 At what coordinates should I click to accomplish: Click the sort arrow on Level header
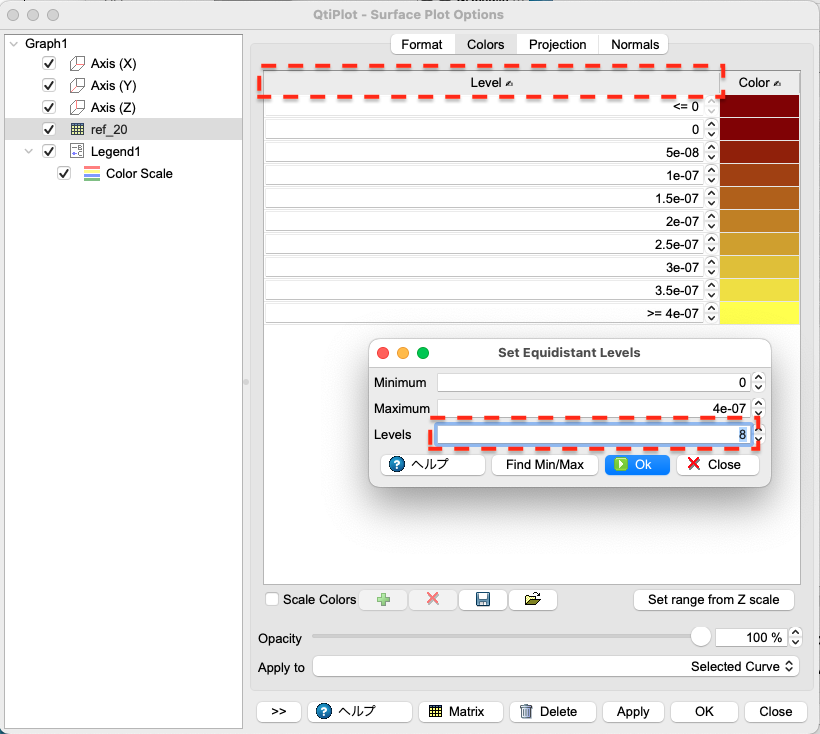[x=509, y=83]
